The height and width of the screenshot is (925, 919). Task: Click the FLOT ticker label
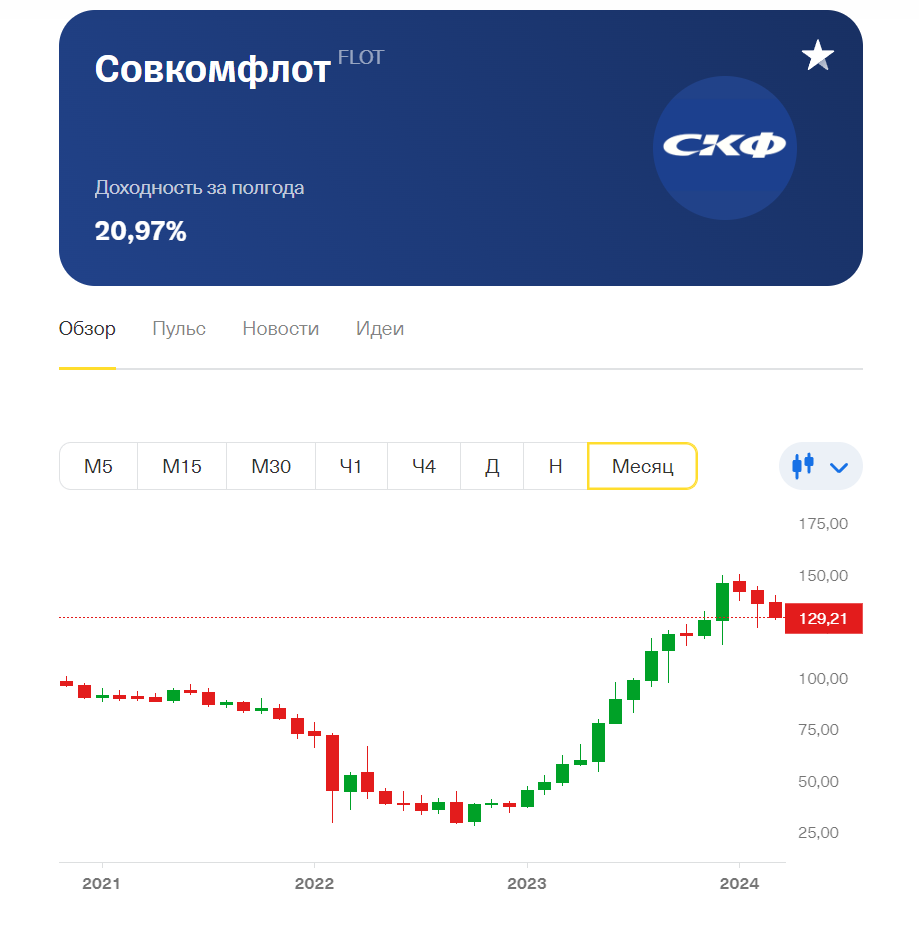coord(361,57)
